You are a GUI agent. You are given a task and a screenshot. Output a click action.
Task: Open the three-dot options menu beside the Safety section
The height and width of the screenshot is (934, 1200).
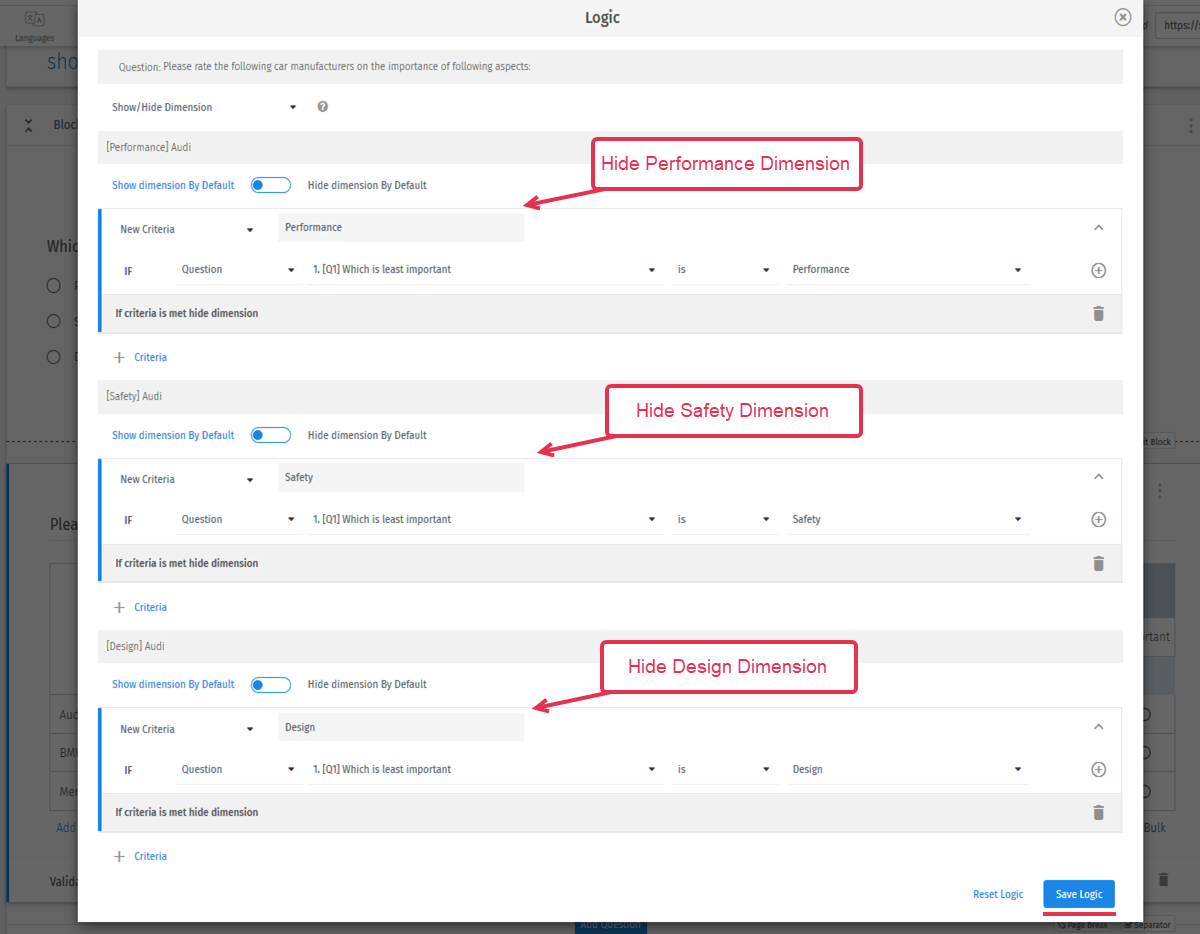coord(1159,490)
